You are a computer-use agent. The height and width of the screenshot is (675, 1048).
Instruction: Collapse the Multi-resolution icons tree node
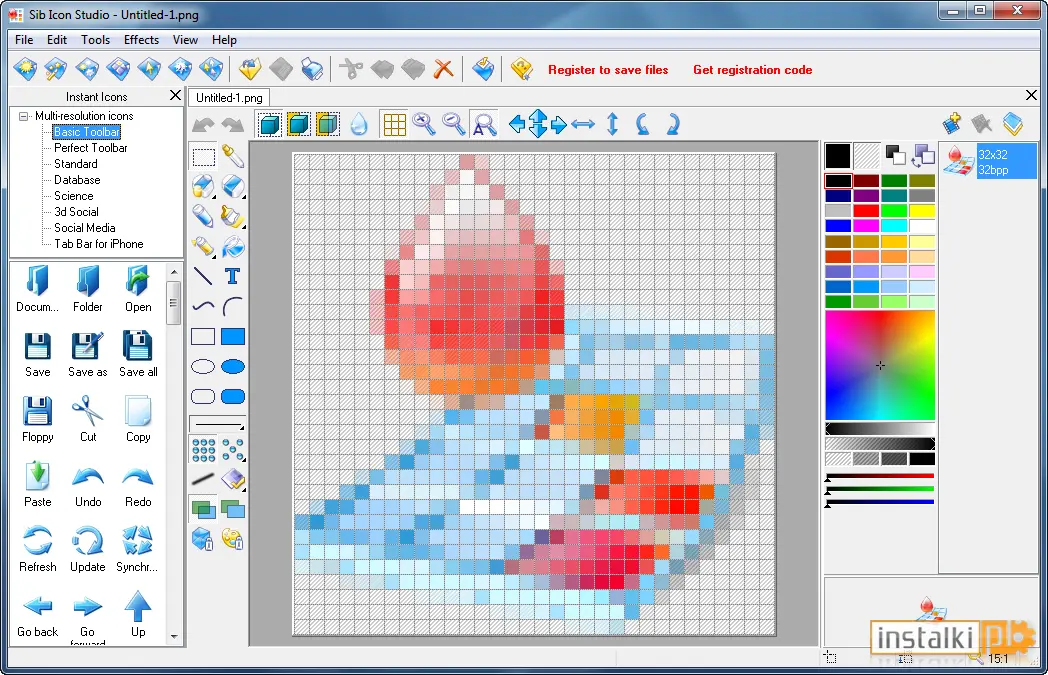tap(24, 116)
